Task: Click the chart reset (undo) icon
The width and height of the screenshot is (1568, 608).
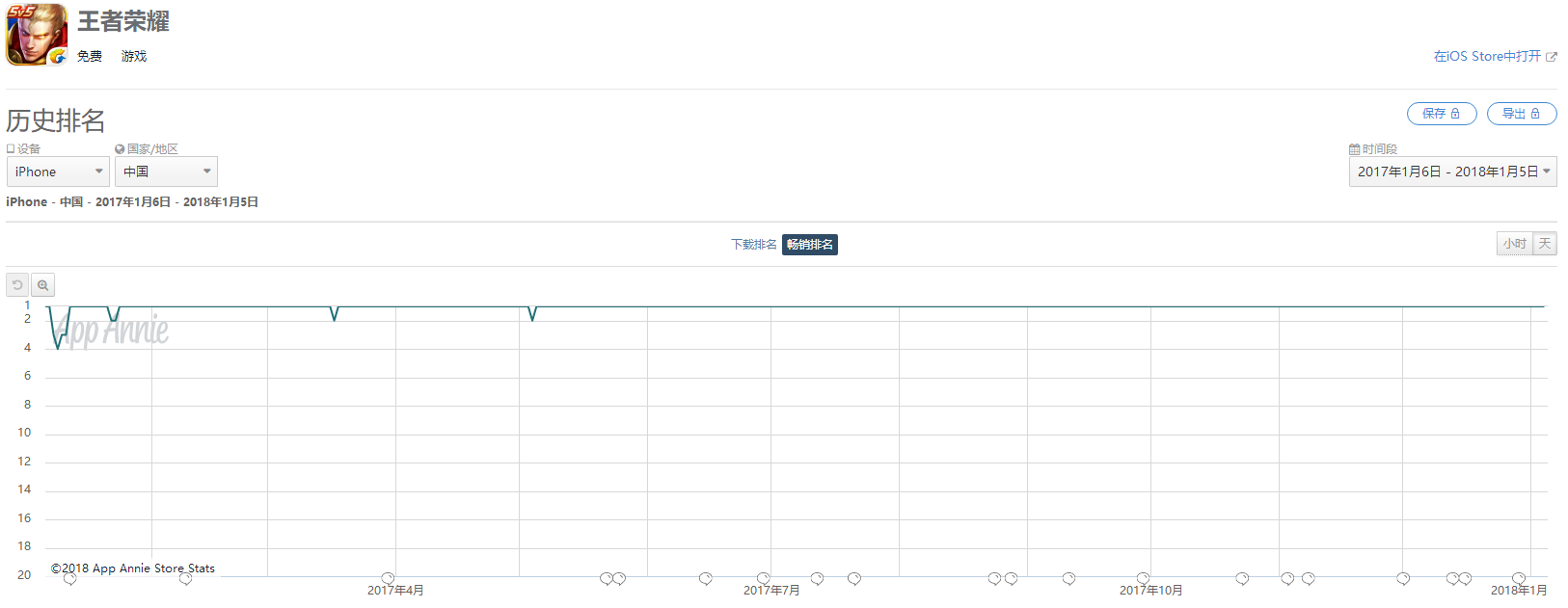Action: (17, 285)
